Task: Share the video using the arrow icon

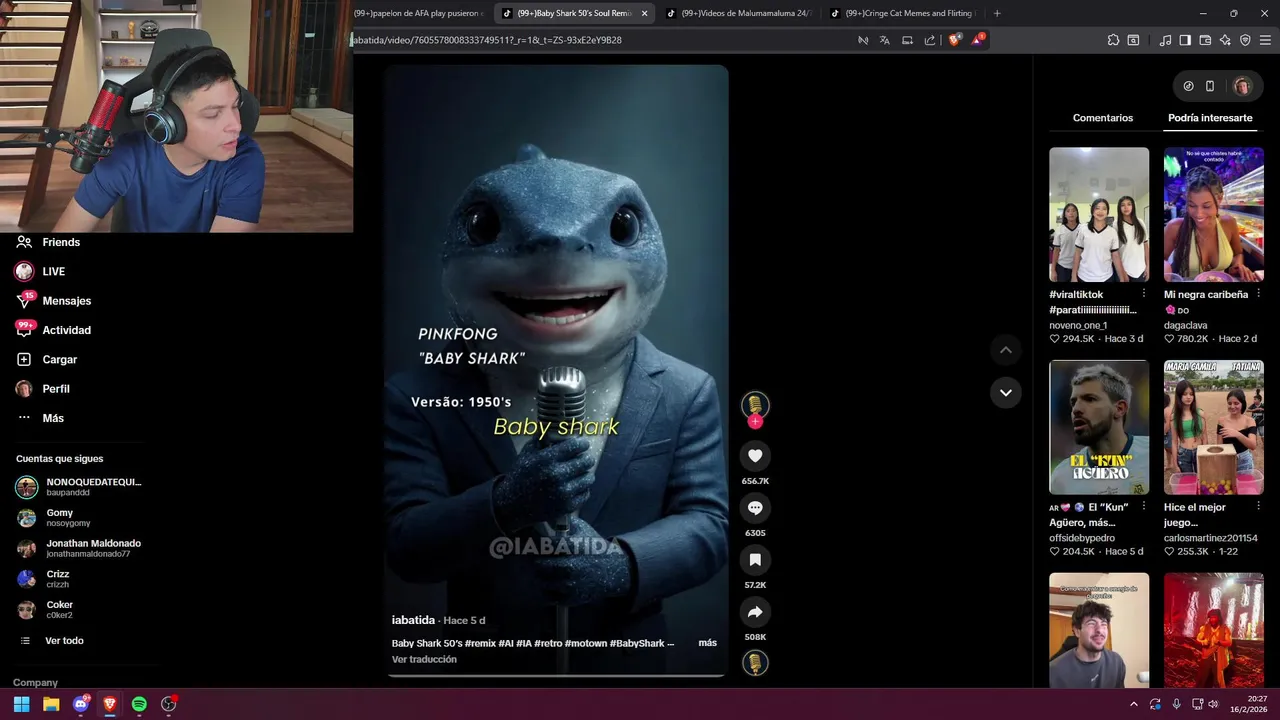Action: [x=755, y=612]
